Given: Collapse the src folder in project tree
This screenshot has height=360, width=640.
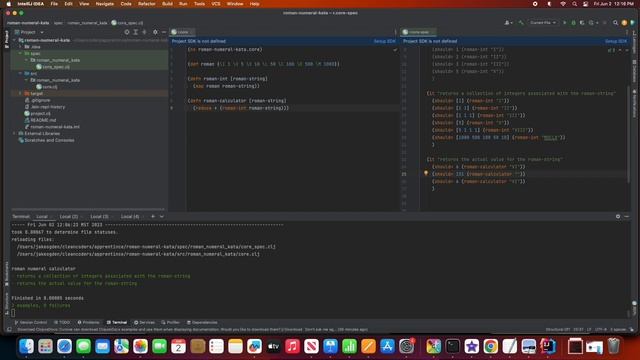Looking at the screenshot, I should [x=20, y=73].
